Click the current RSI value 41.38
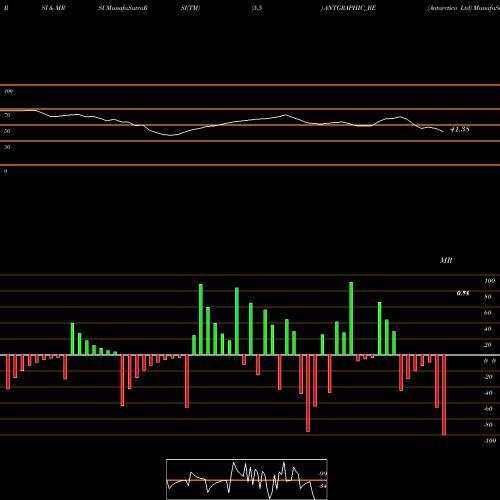 460,129
